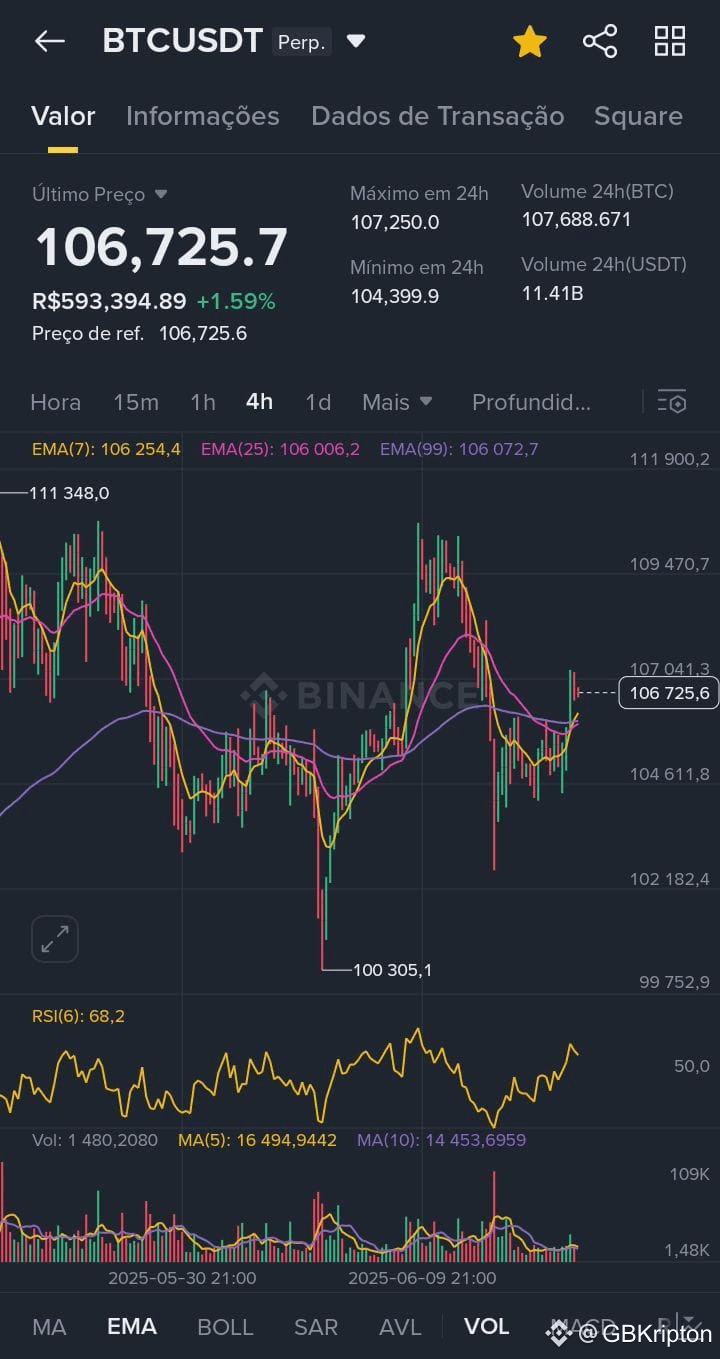Expand the BTCUSDT pair selector arrow

pos(356,41)
